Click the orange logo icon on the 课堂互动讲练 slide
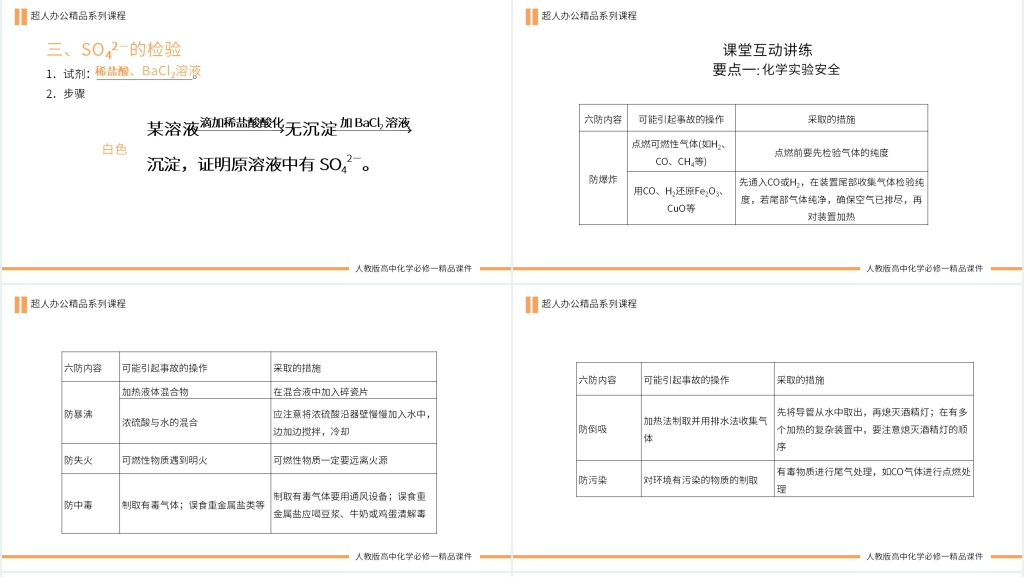The width and height of the screenshot is (1024, 577). point(531,16)
